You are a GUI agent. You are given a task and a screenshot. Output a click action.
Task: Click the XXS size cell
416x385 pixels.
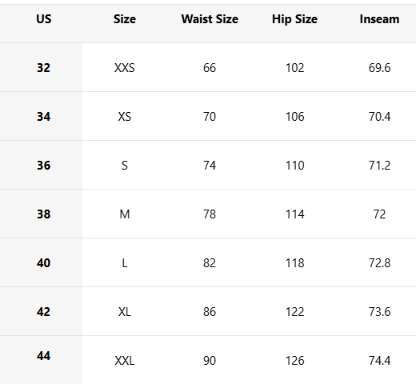point(124,68)
